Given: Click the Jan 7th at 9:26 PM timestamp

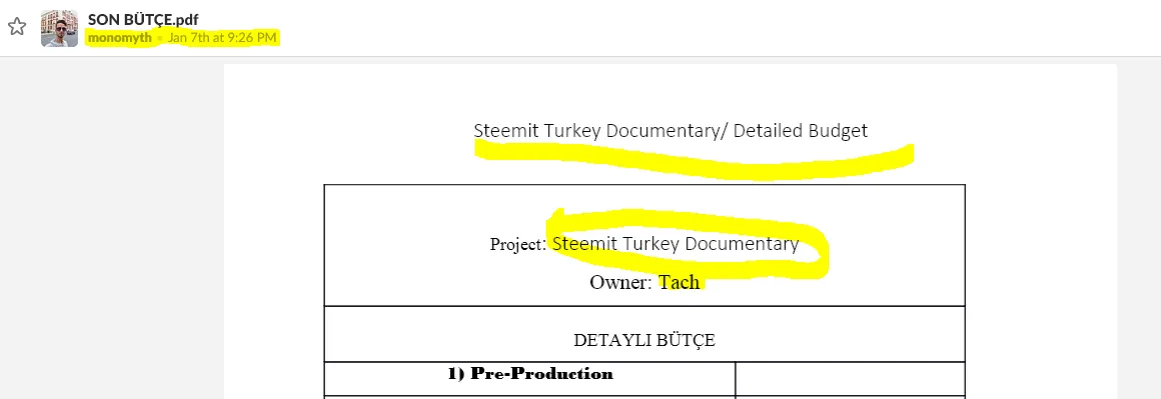Looking at the screenshot, I should tap(222, 38).
